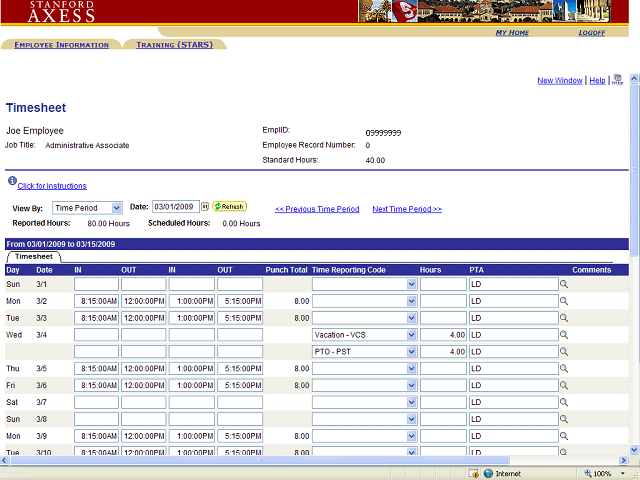Switch to the Employee Information tab

(61, 45)
